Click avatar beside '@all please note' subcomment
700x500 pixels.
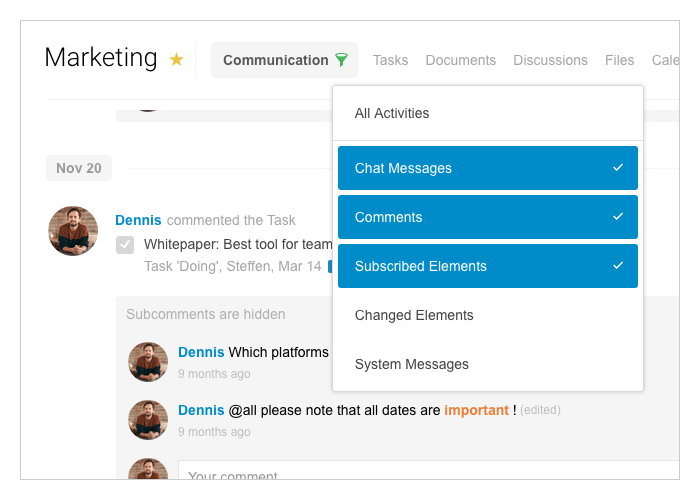[x=148, y=420]
